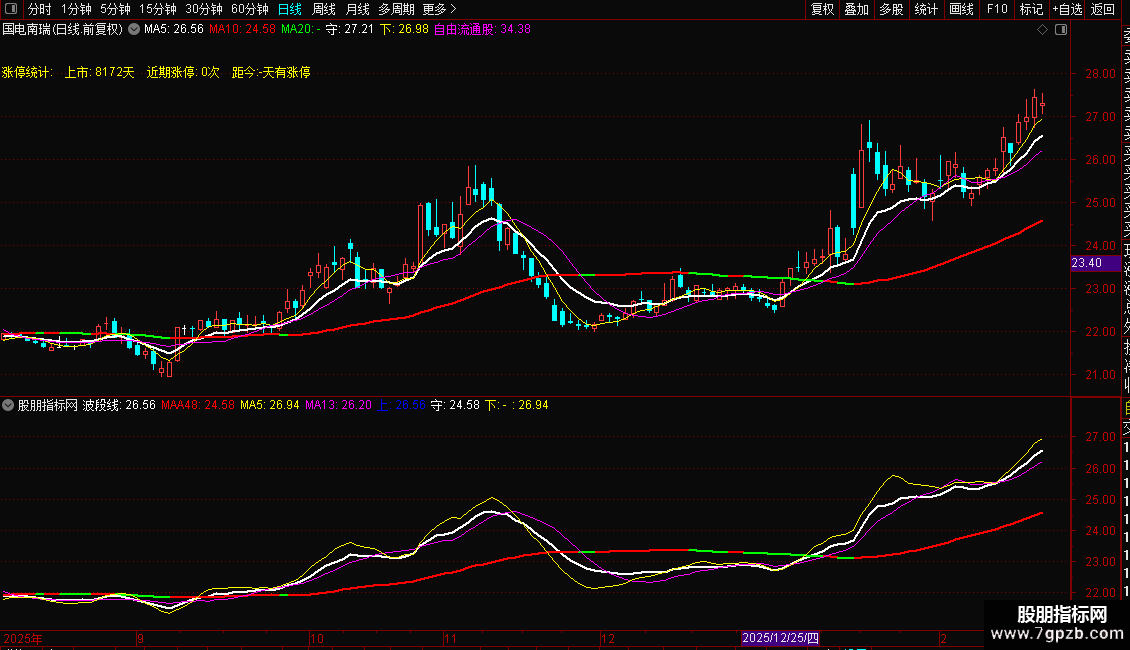
Task: Add stock via +自选 button
Action: [x=1066, y=9]
